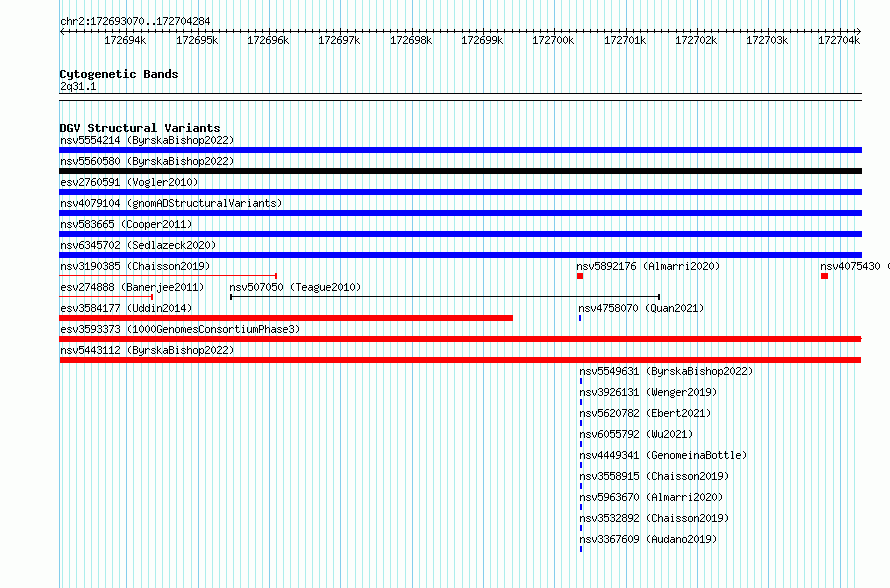890x588 pixels.
Task: Open nsv5620782 (Ebert2021) variant
Action: click(645, 413)
